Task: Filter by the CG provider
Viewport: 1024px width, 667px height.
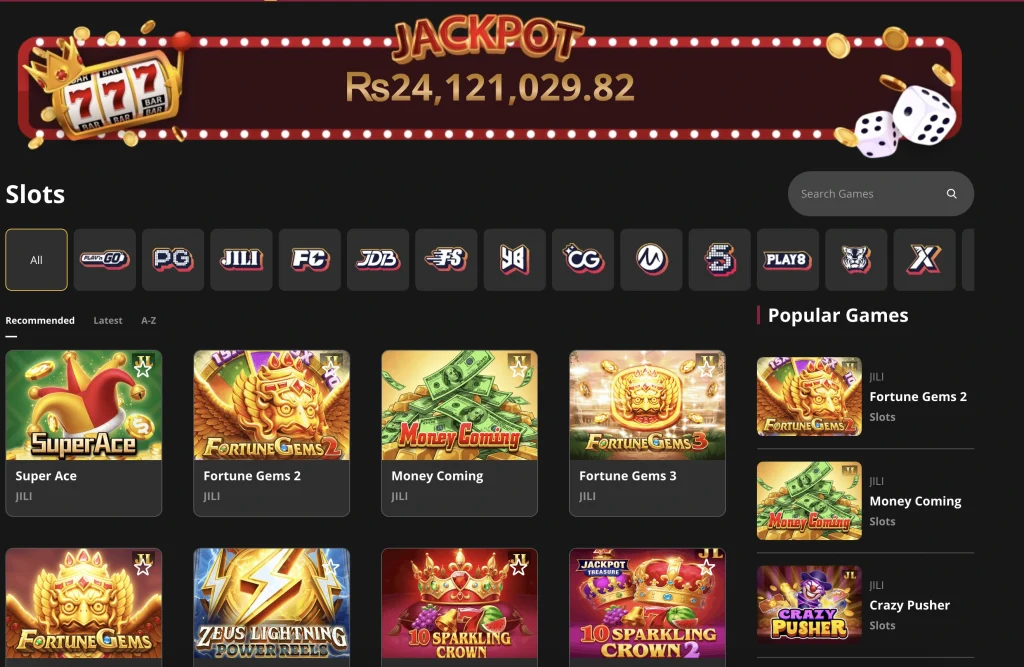Action: pyautogui.click(x=583, y=259)
